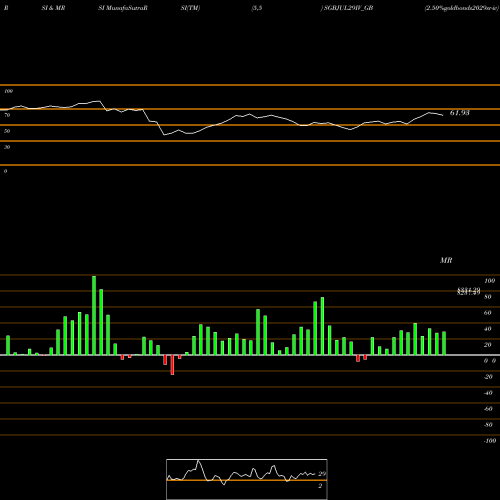The width and height of the screenshot is (500, 500).
Task: Click the RSI axis label 100
Action: click(8, 91)
